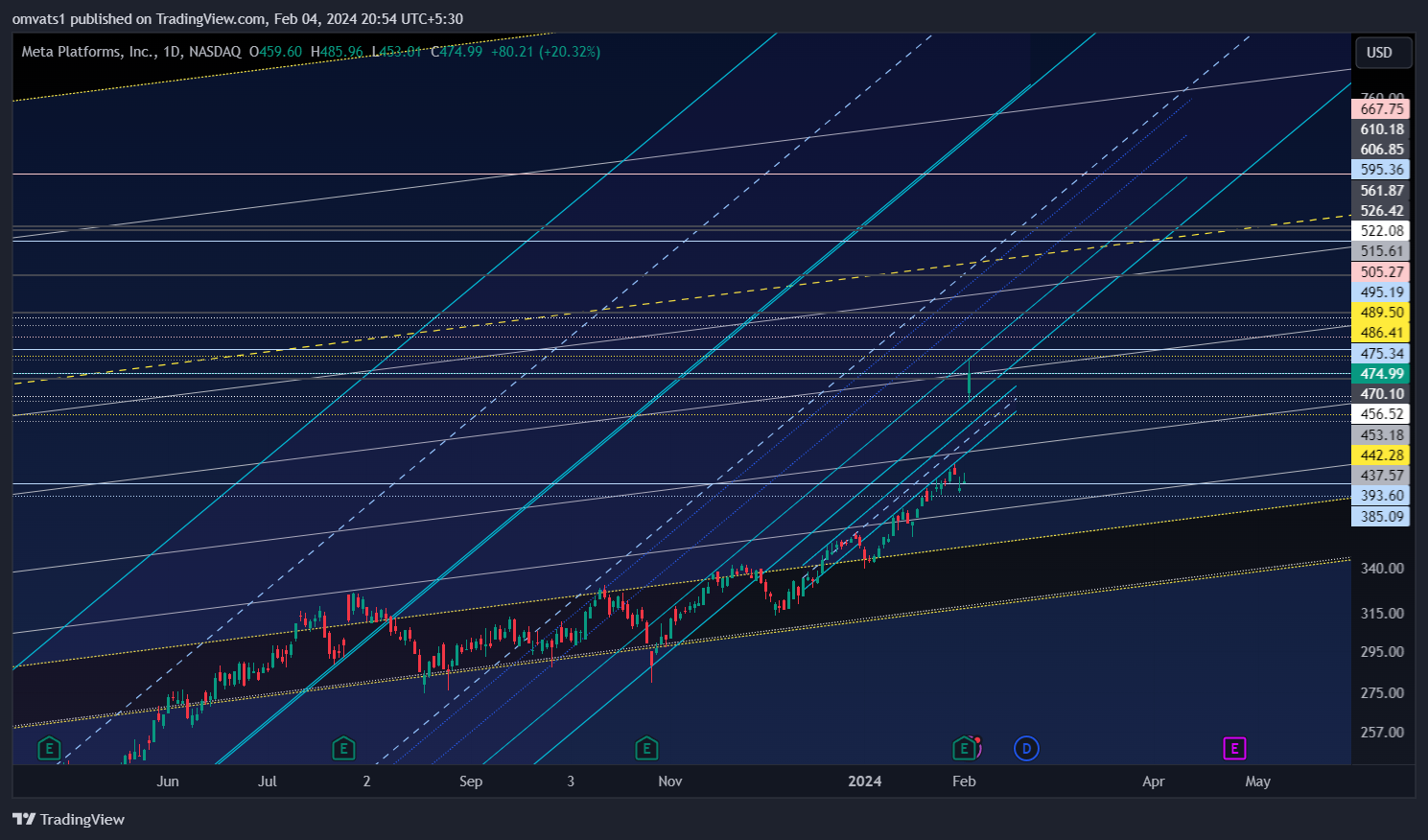Click the Nov label on time axis

pos(670,782)
